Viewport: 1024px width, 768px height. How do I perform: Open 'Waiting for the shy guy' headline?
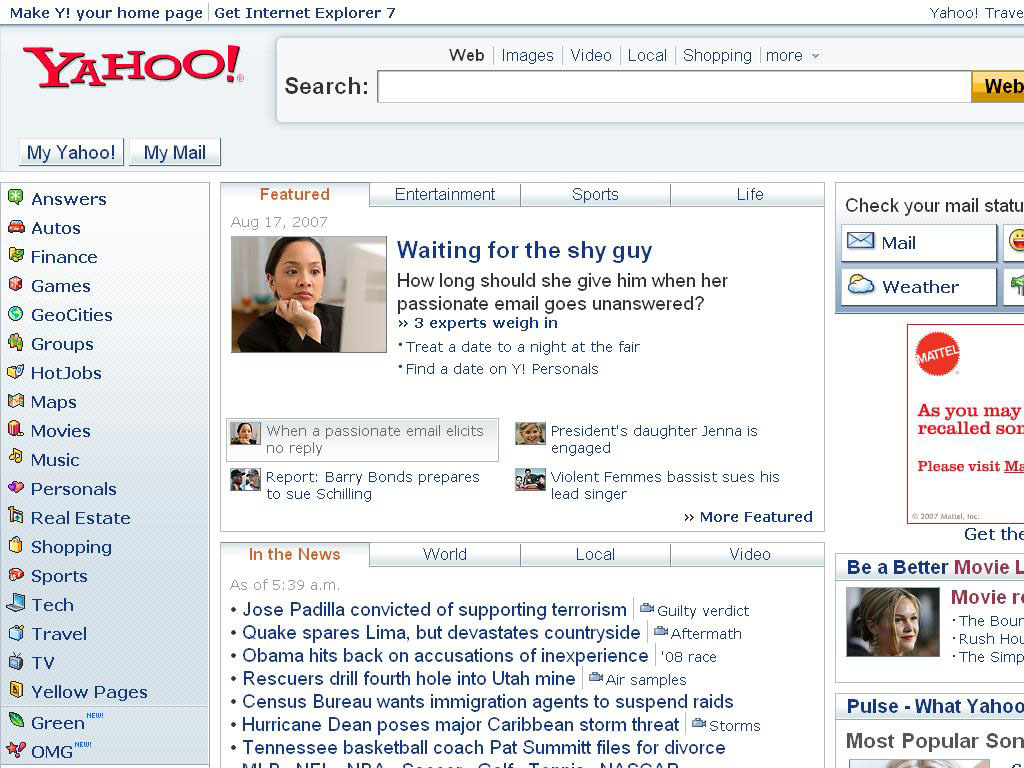524,251
